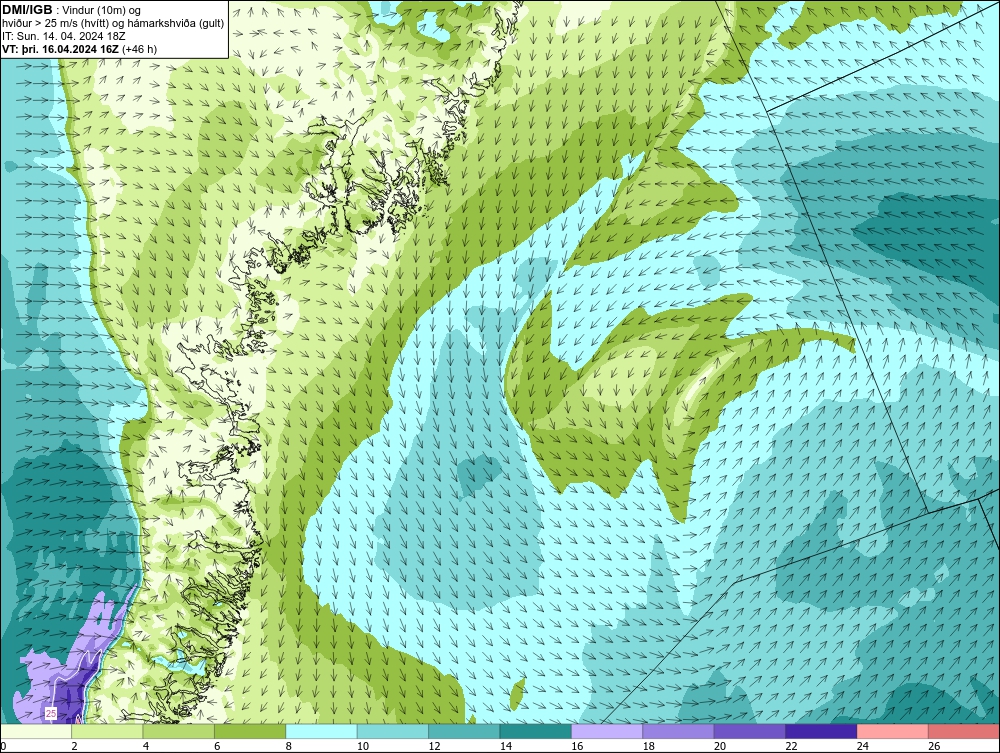Click the 12–14 m/s teal legend swatch

tap(464, 731)
